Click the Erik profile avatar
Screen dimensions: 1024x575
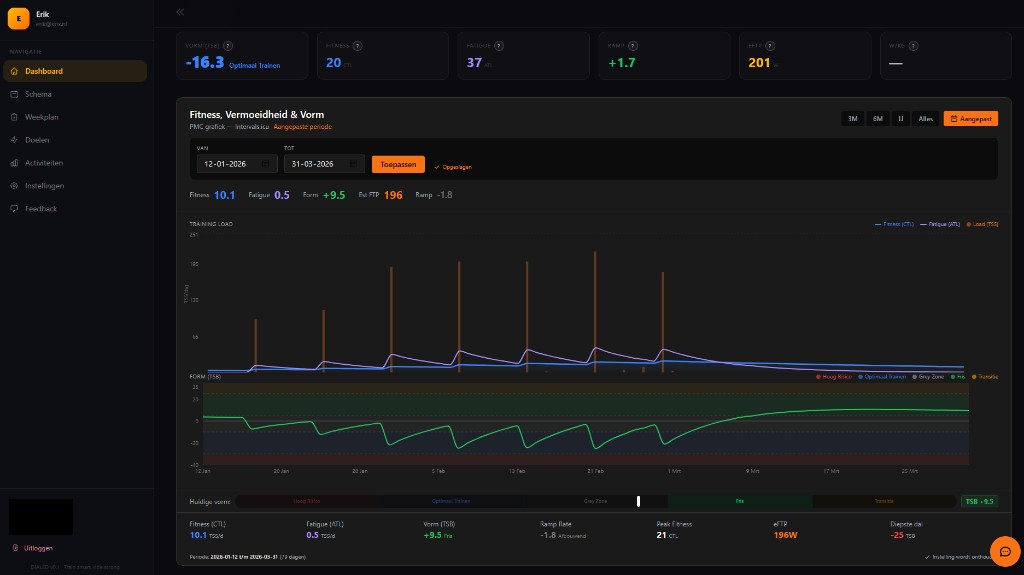click(x=18, y=19)
